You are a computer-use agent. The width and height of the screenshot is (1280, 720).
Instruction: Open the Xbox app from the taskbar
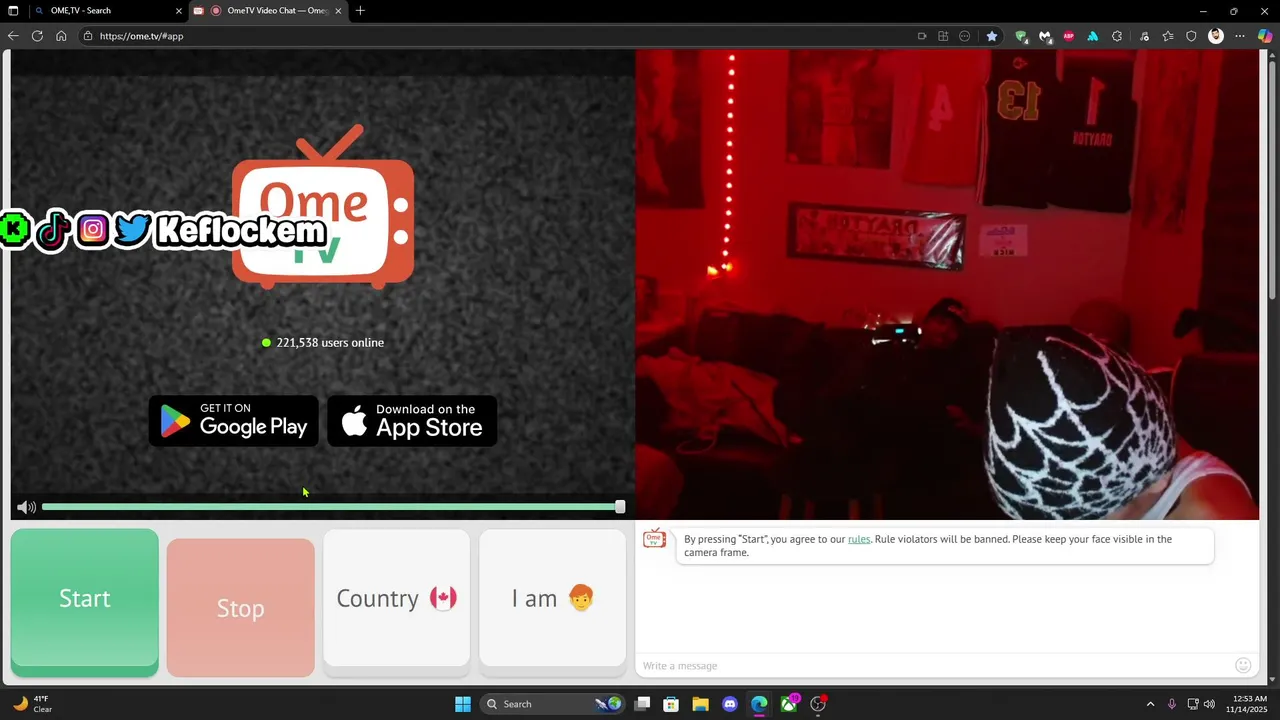point(789,704)
